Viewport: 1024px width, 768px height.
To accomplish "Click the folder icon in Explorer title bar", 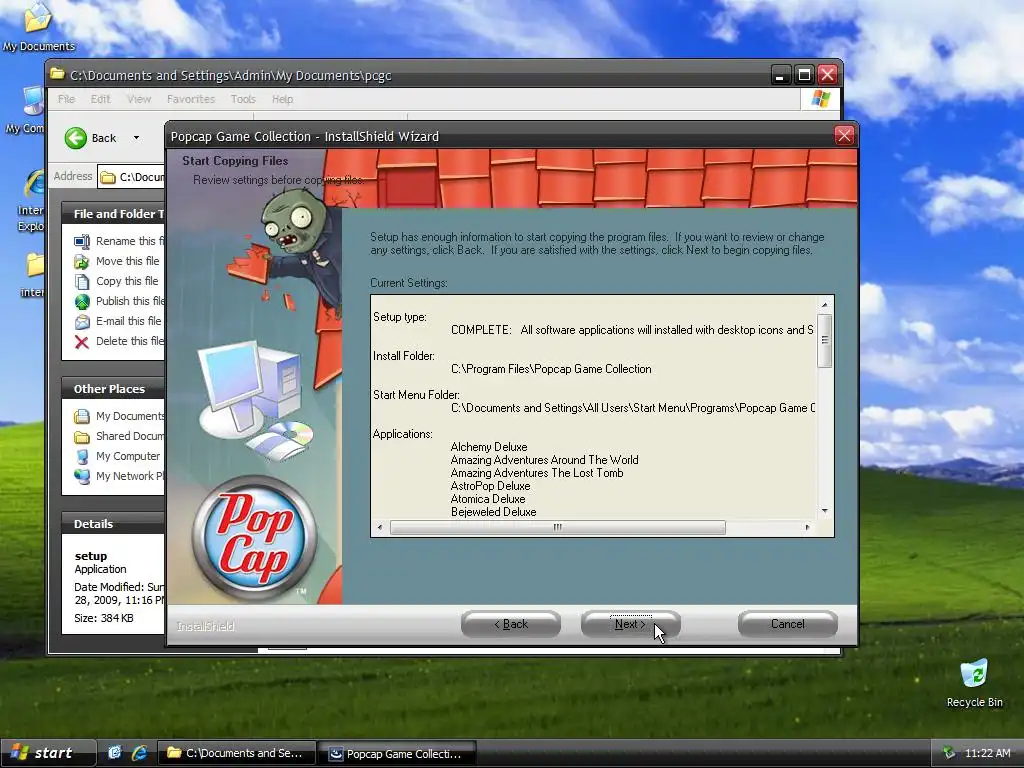I will coord(57,74).
